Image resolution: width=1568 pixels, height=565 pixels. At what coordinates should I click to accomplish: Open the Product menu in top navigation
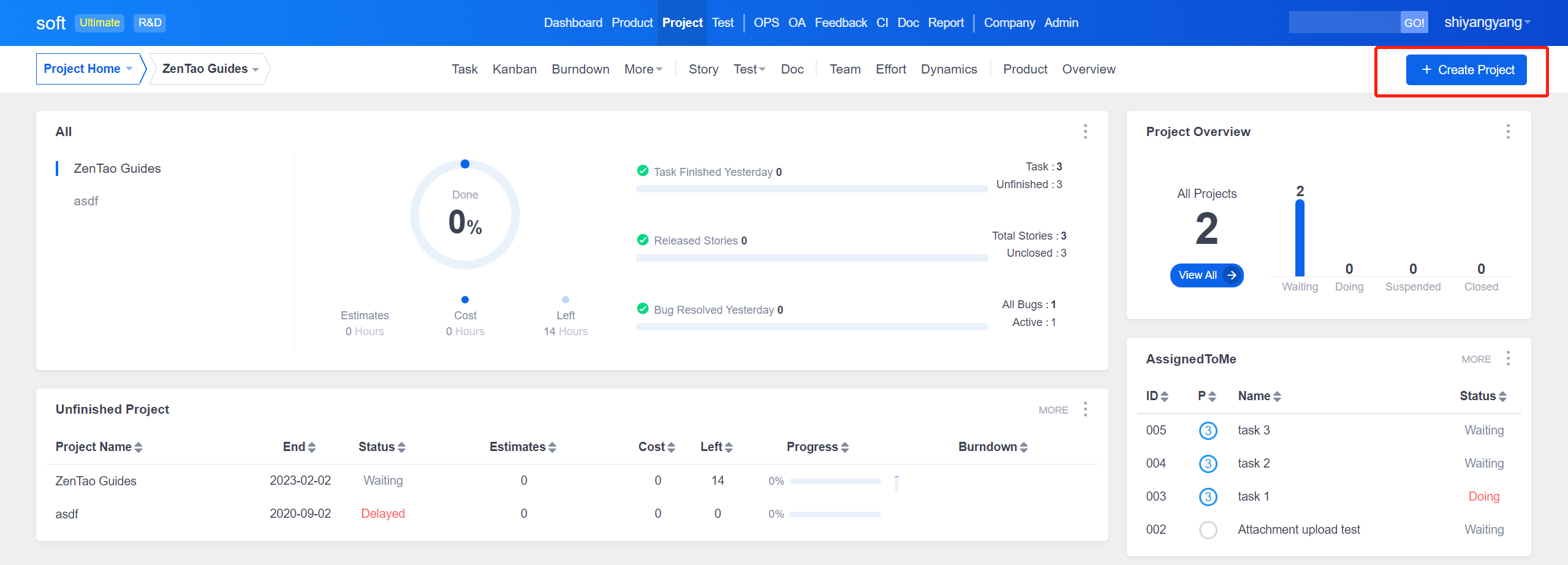[x=632, y=23]
